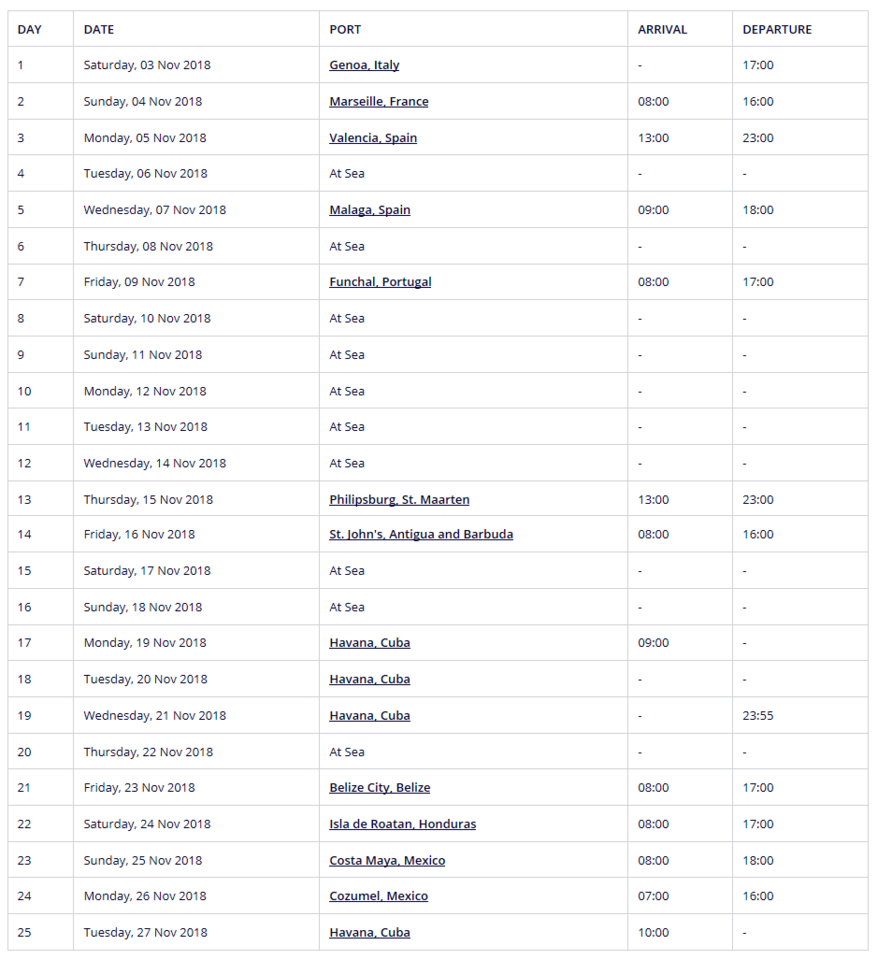Click Havana, Cuba link for 19 Nov
The width and height of the screenshot is (878, 960).
[369, 643]
